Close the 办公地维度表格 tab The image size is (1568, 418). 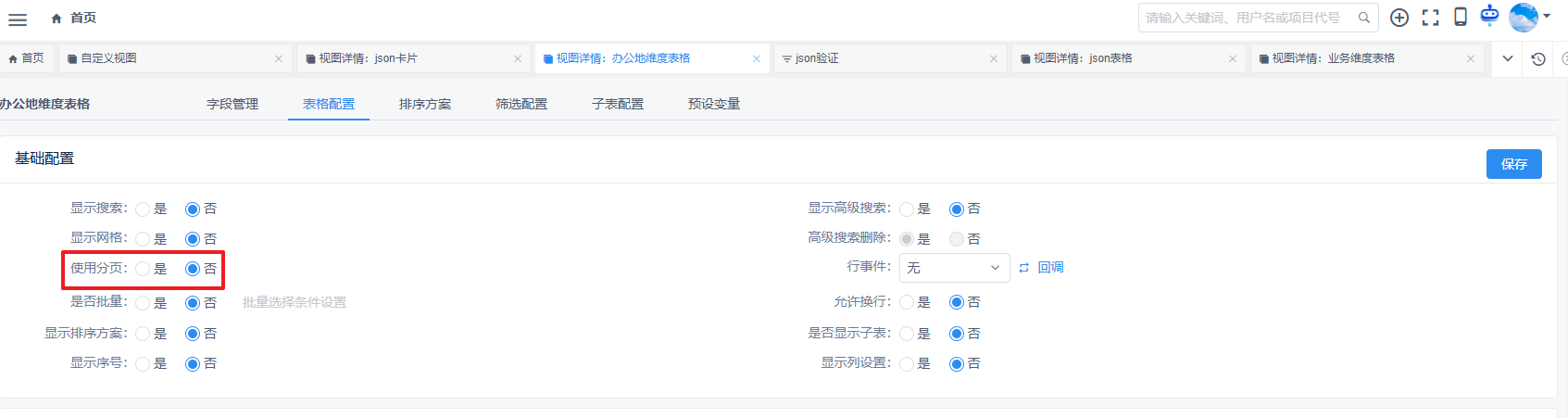(x=757, y=58)
